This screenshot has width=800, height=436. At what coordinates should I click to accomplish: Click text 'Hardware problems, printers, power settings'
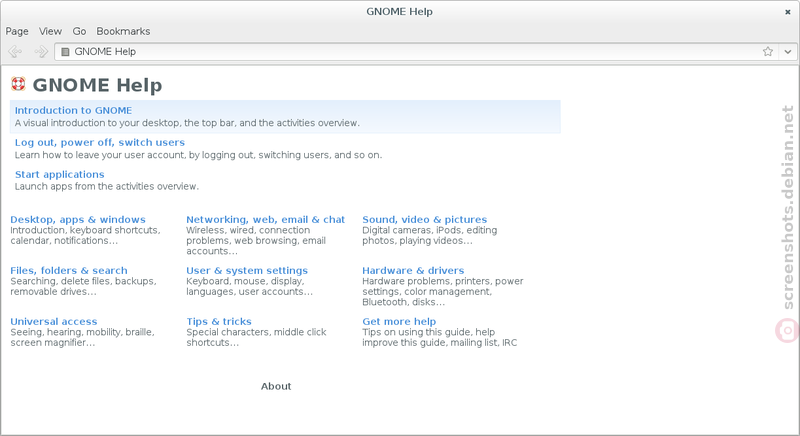(443, 287)
